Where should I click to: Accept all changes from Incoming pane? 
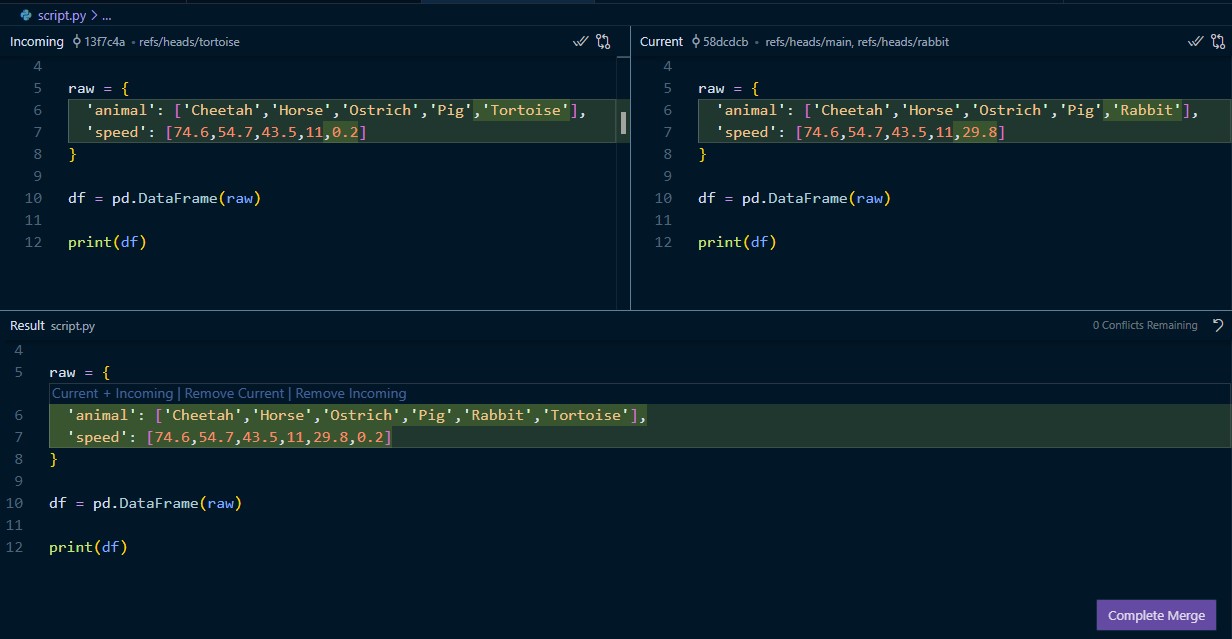580,42
